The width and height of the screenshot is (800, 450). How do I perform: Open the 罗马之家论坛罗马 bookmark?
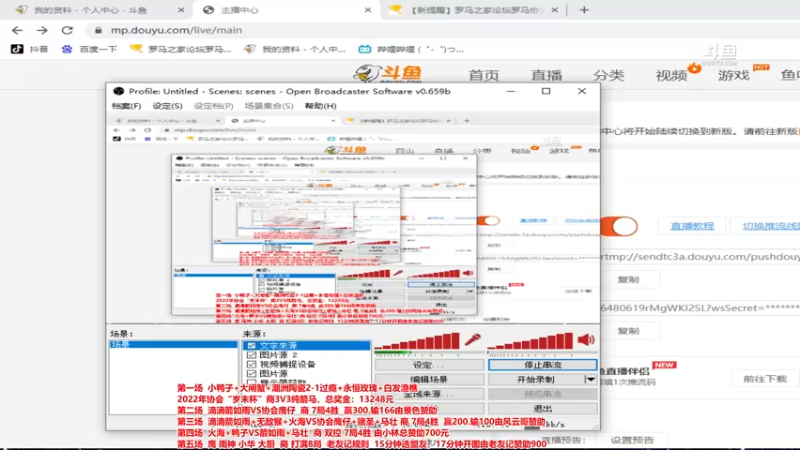180,49
